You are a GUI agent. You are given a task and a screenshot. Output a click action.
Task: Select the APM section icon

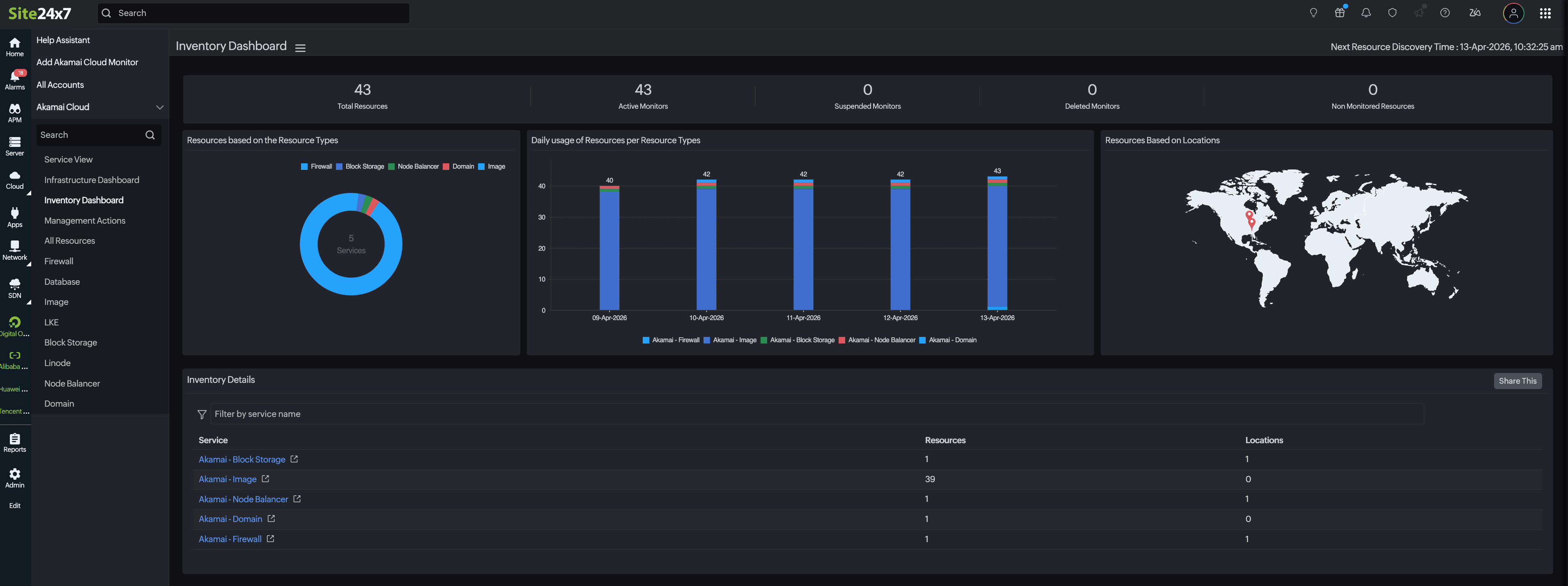15,112
